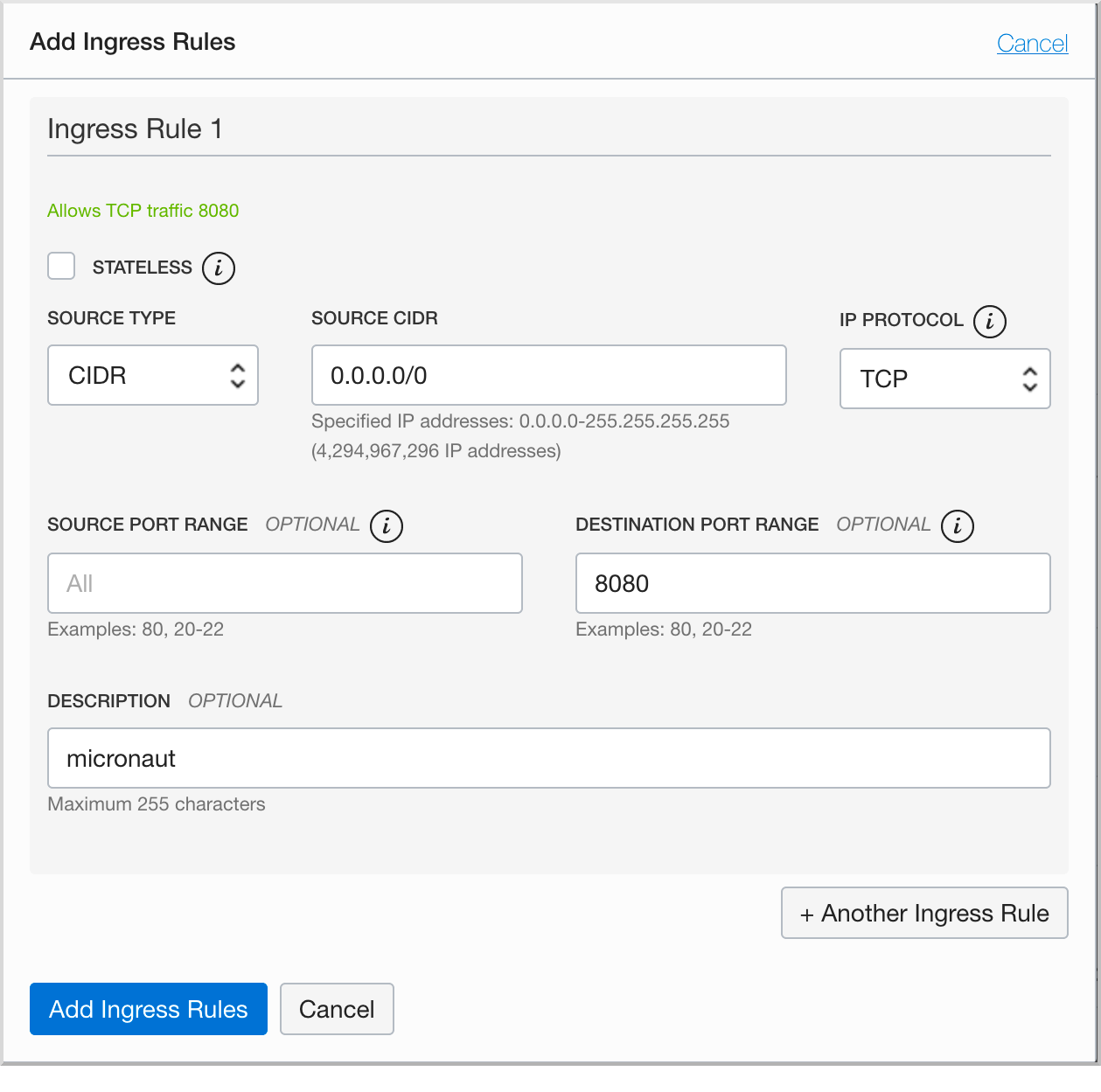Click the blue Add Ingress Rules button
This screenshot has width=1101, height=1092.
point(149,1009)
